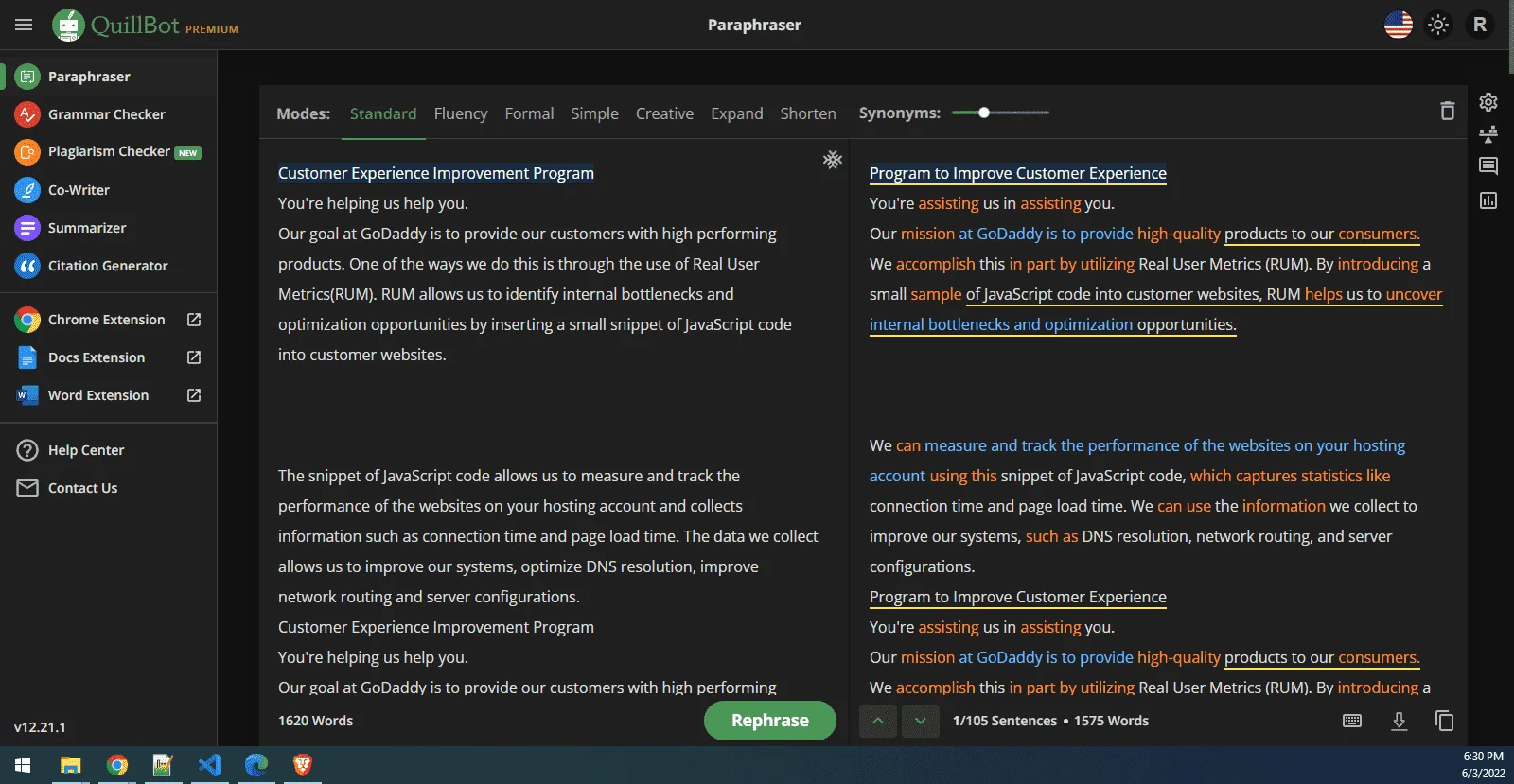Open the hotkeys keyboard icon

[1352, 721]
